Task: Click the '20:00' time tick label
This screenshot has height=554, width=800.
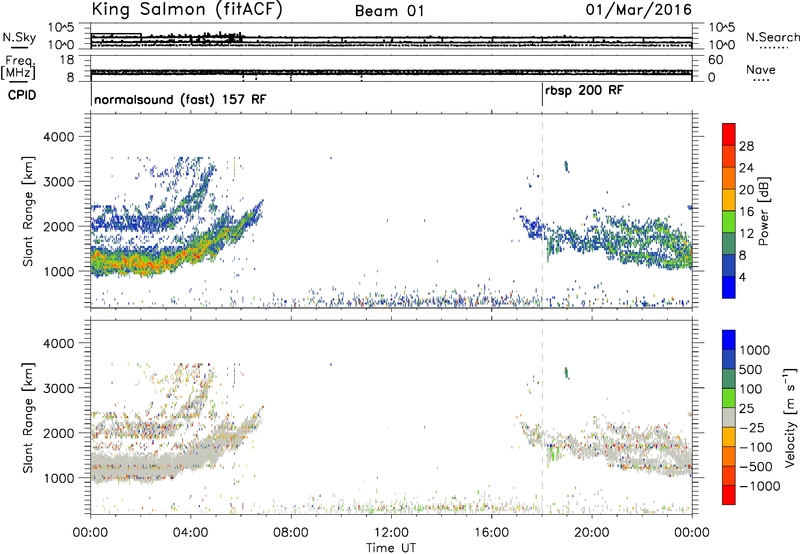Action: click(592, 533)
